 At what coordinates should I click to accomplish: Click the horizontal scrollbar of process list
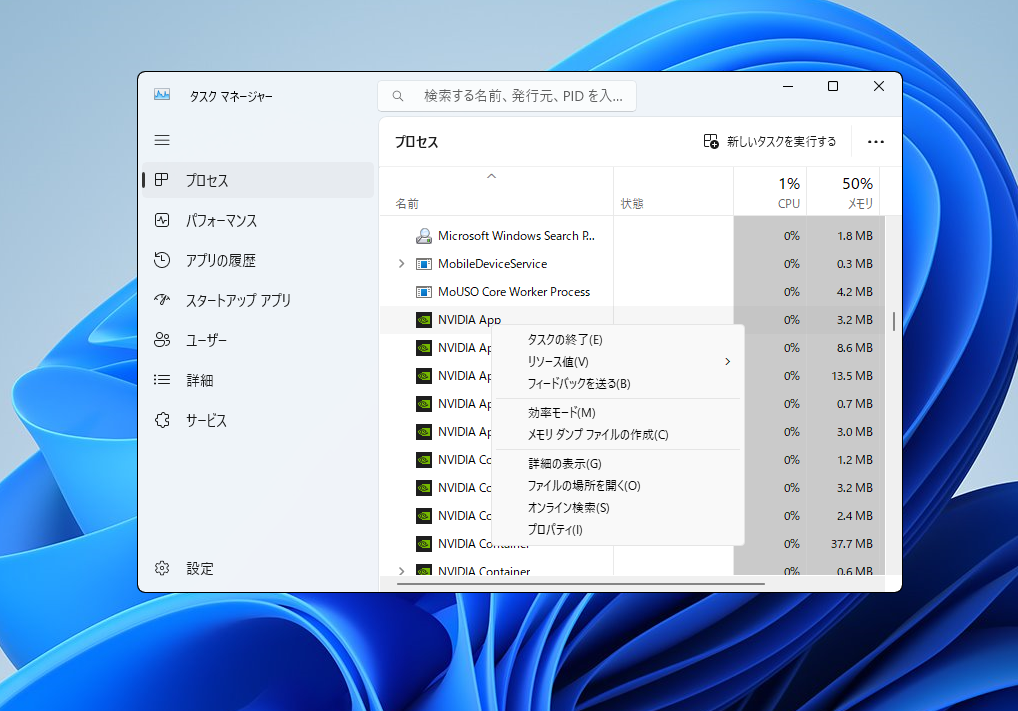click(x=580, y=584)
